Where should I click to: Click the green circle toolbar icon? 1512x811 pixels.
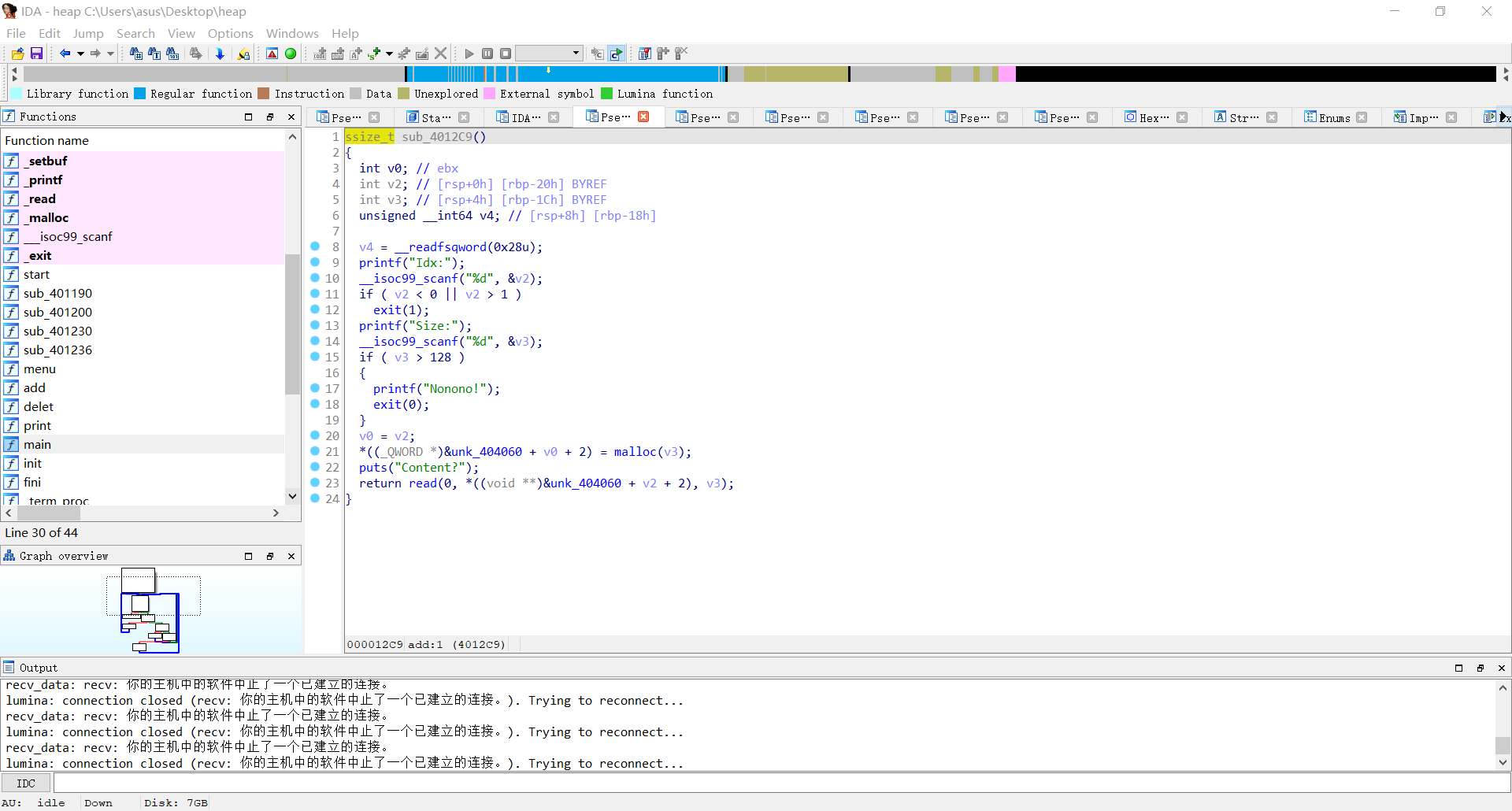coord(291,54)
